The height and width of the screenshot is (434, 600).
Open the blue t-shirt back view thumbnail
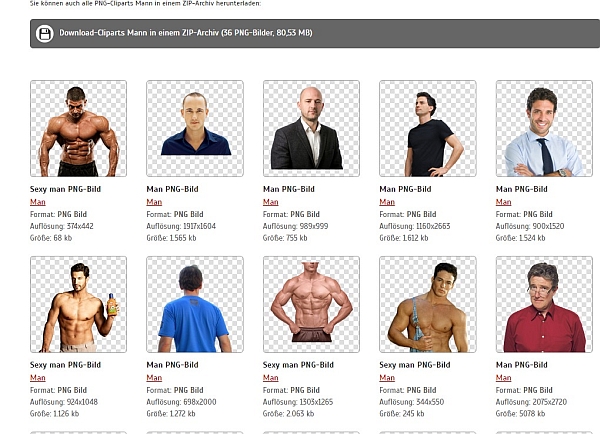[x=195, y=304]
